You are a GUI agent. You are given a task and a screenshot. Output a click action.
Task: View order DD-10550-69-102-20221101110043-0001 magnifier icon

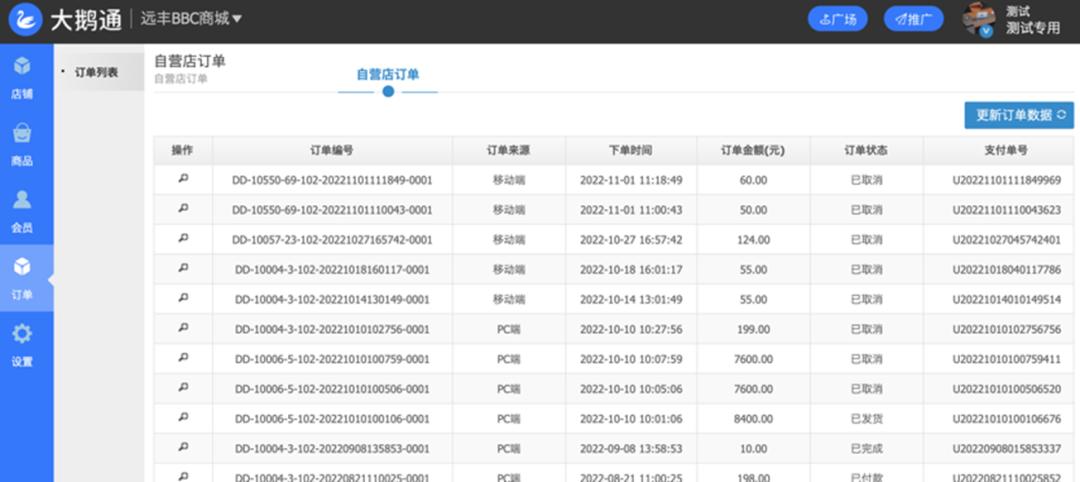[x=183, y=208]
